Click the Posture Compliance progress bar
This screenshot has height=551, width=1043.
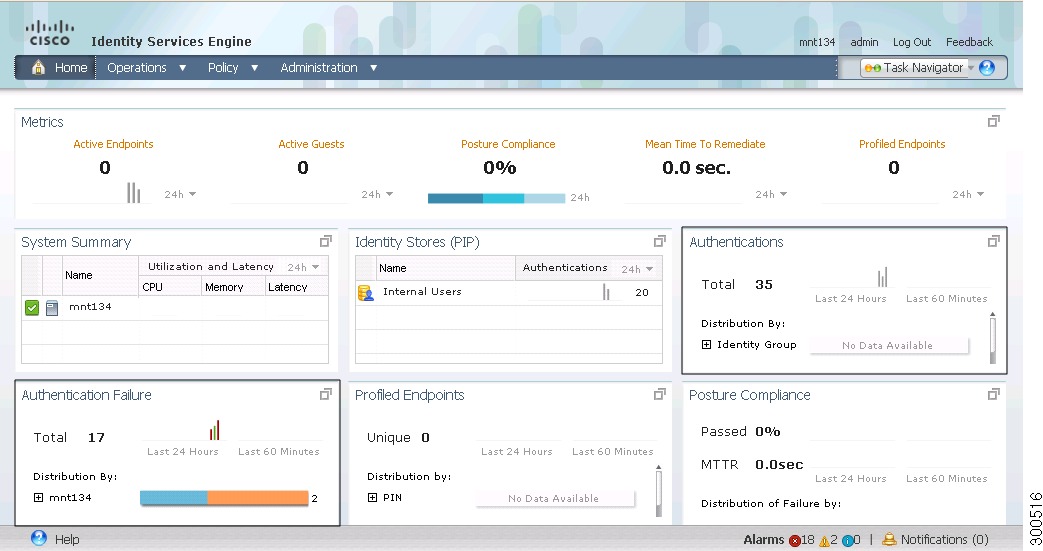point(496,198)
